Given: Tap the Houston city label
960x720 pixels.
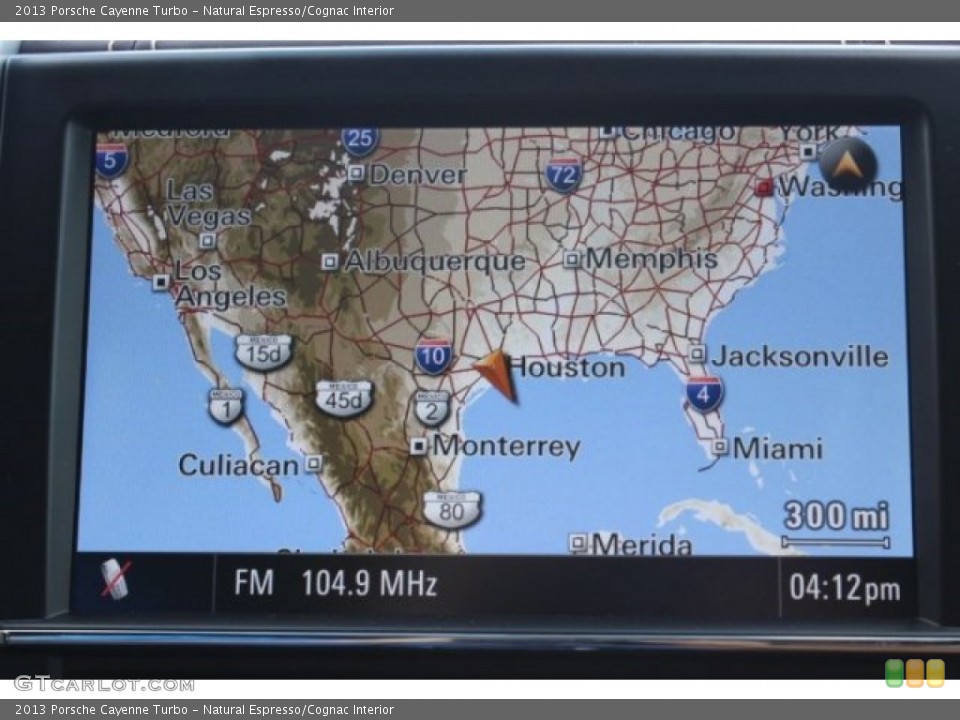Looking at the screenshot, I should click(566, 367).
